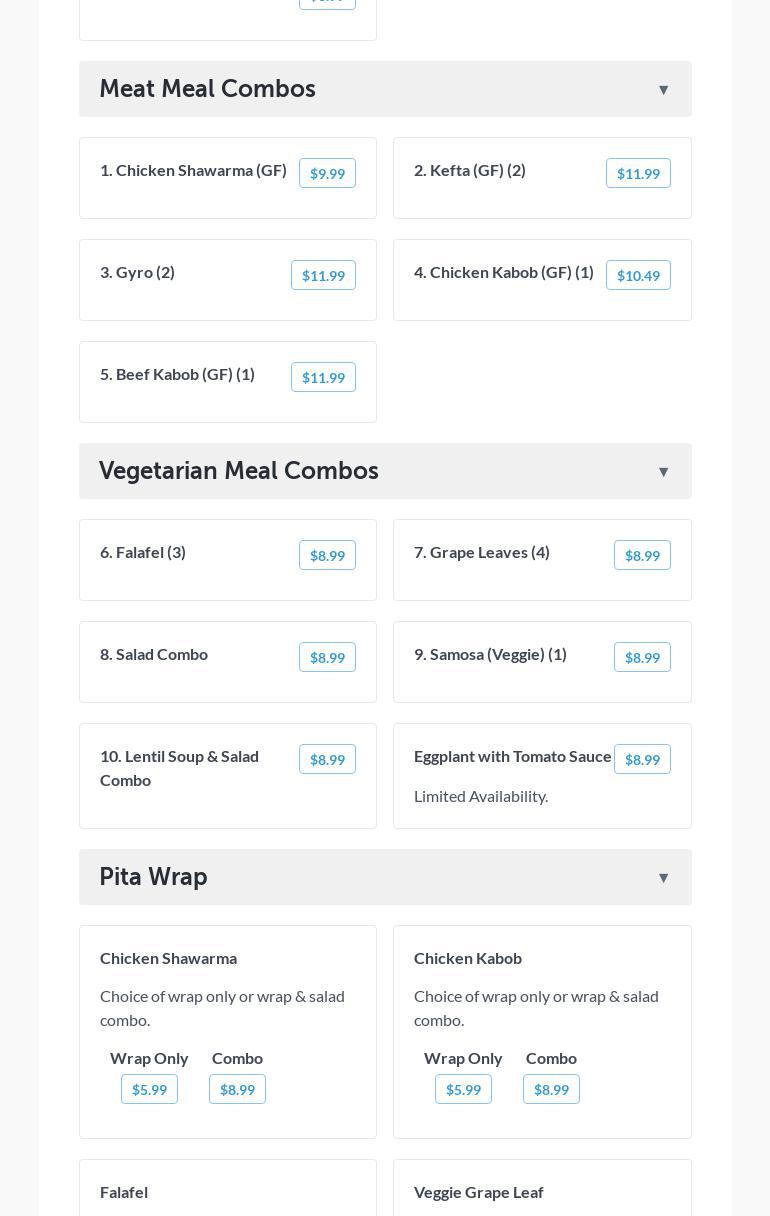Screen dimensions: 770x1216
Task: Pick Chicken Shawarma Wrap Only $5.99
Action: click(x=149, y=1089)
